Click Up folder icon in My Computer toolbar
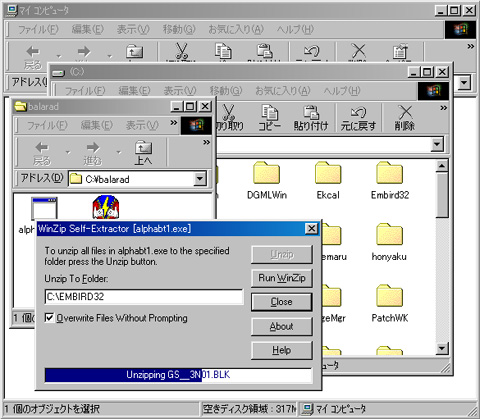 (134, 52)
